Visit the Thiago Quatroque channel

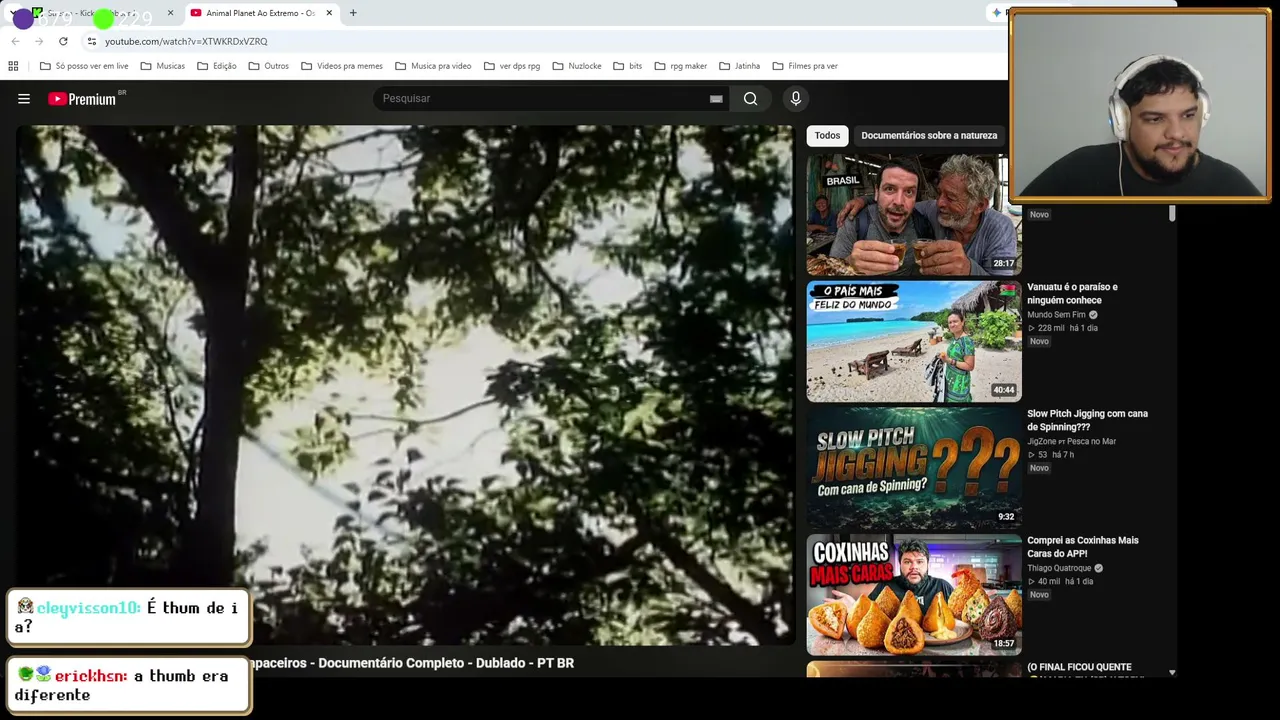pos(1059,568)
